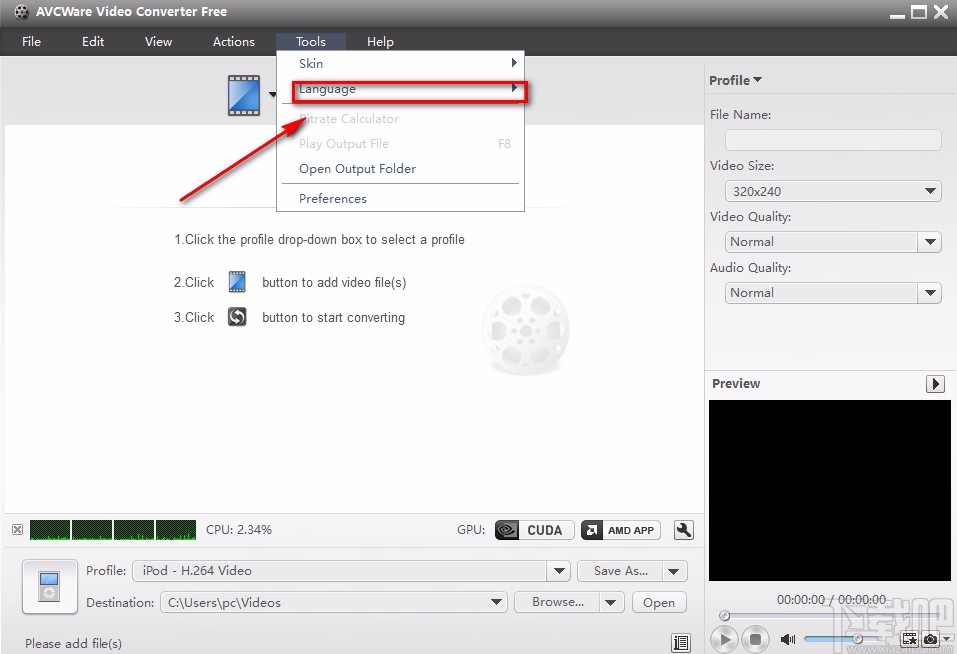Click the File Name input field

[832, 140]
